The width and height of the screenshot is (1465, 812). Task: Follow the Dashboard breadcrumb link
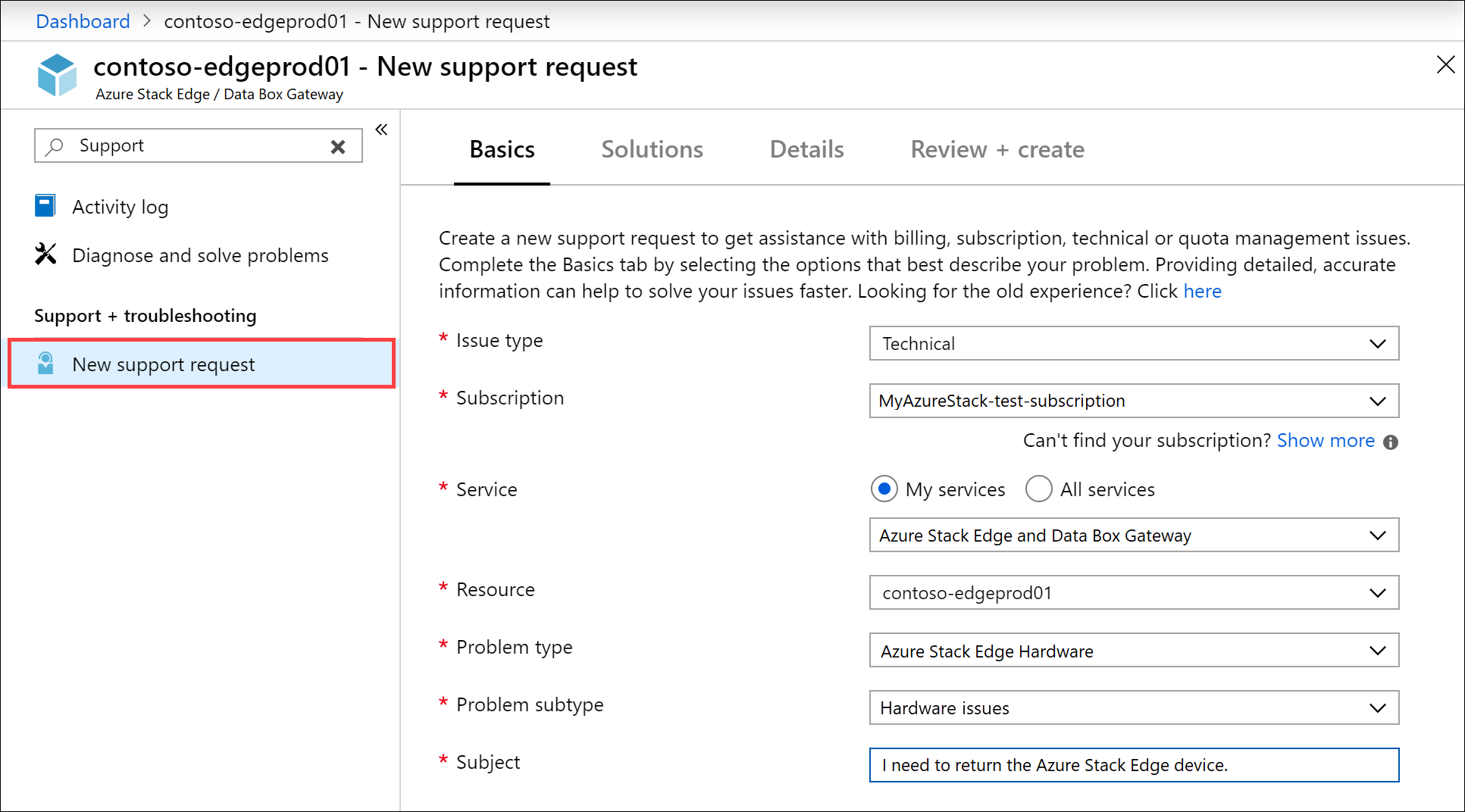pos(83,21)
